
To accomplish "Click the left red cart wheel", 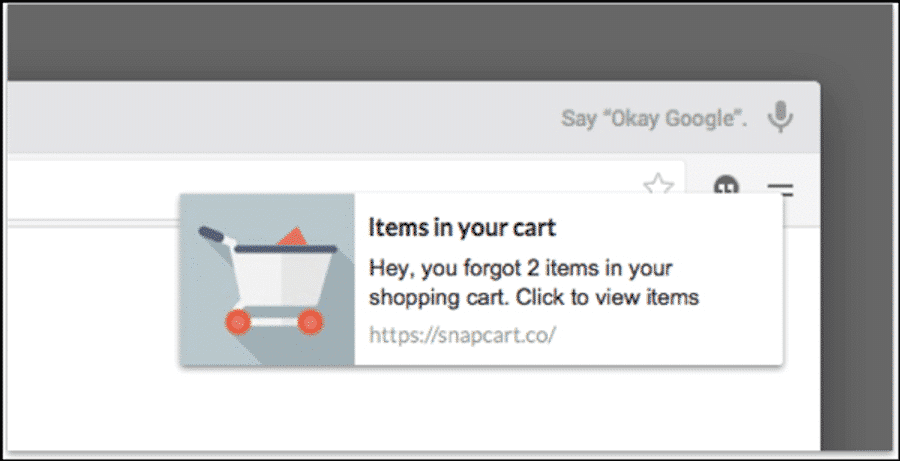I will point(238,322).
